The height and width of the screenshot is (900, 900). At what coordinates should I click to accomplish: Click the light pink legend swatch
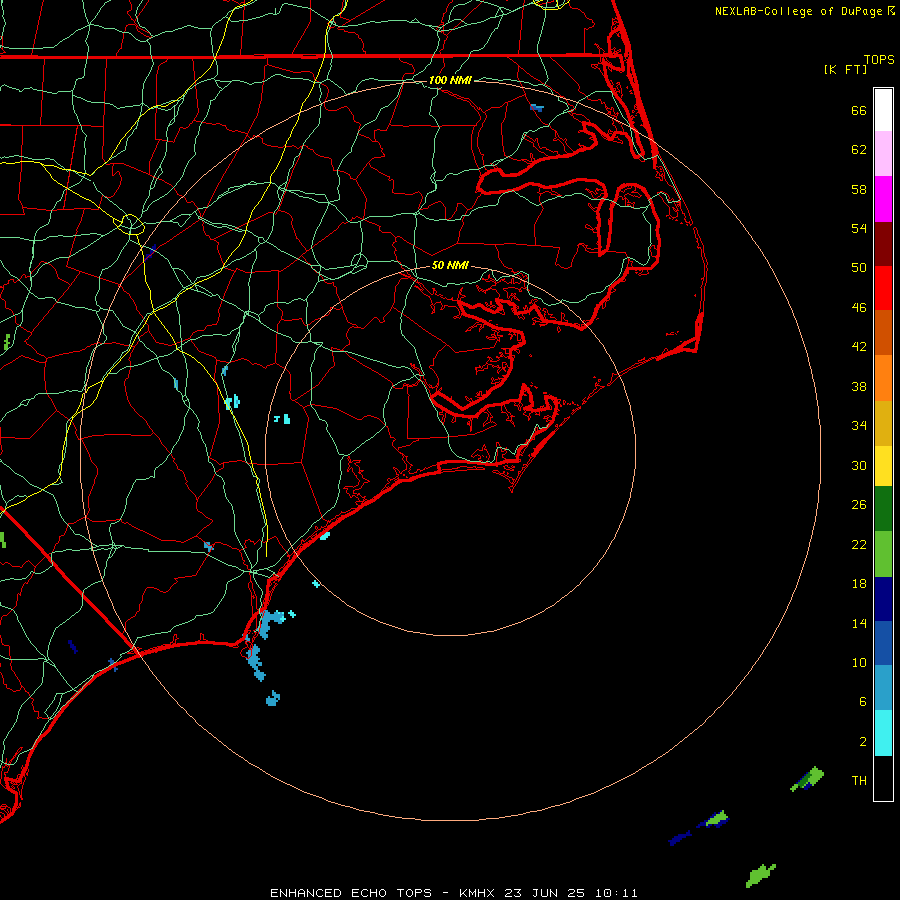click(883, 154)
